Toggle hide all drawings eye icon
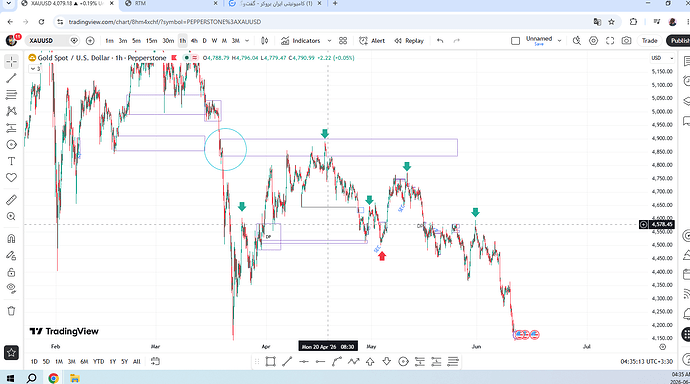The image size is (690, 384). [11, 289]
